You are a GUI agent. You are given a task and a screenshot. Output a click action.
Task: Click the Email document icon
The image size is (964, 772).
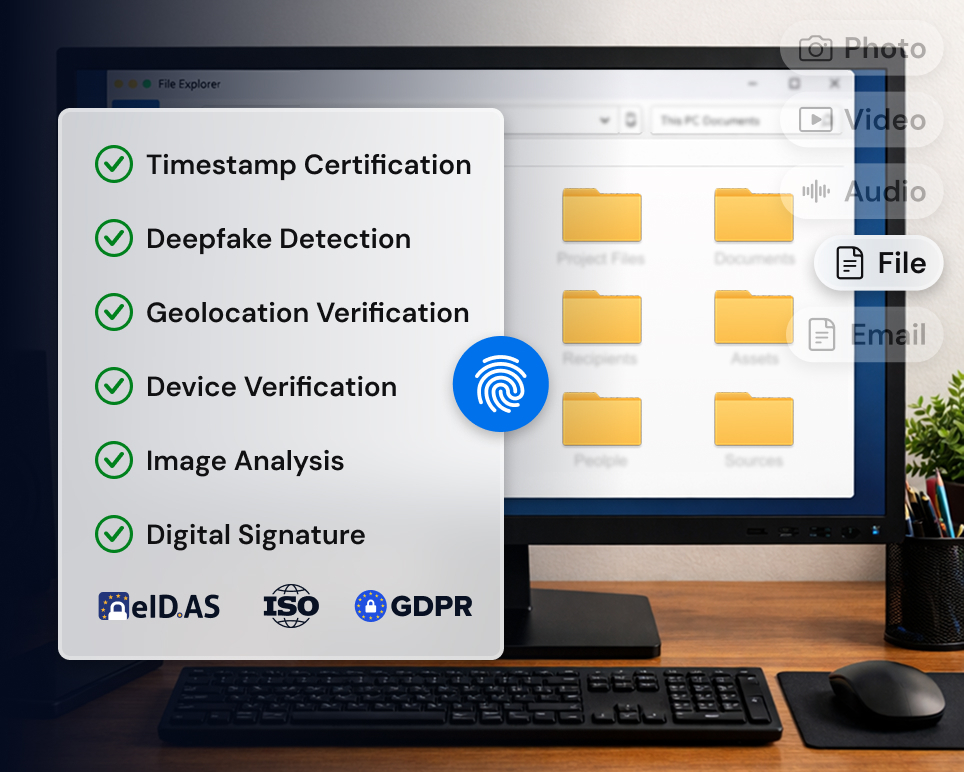(821, 335)
